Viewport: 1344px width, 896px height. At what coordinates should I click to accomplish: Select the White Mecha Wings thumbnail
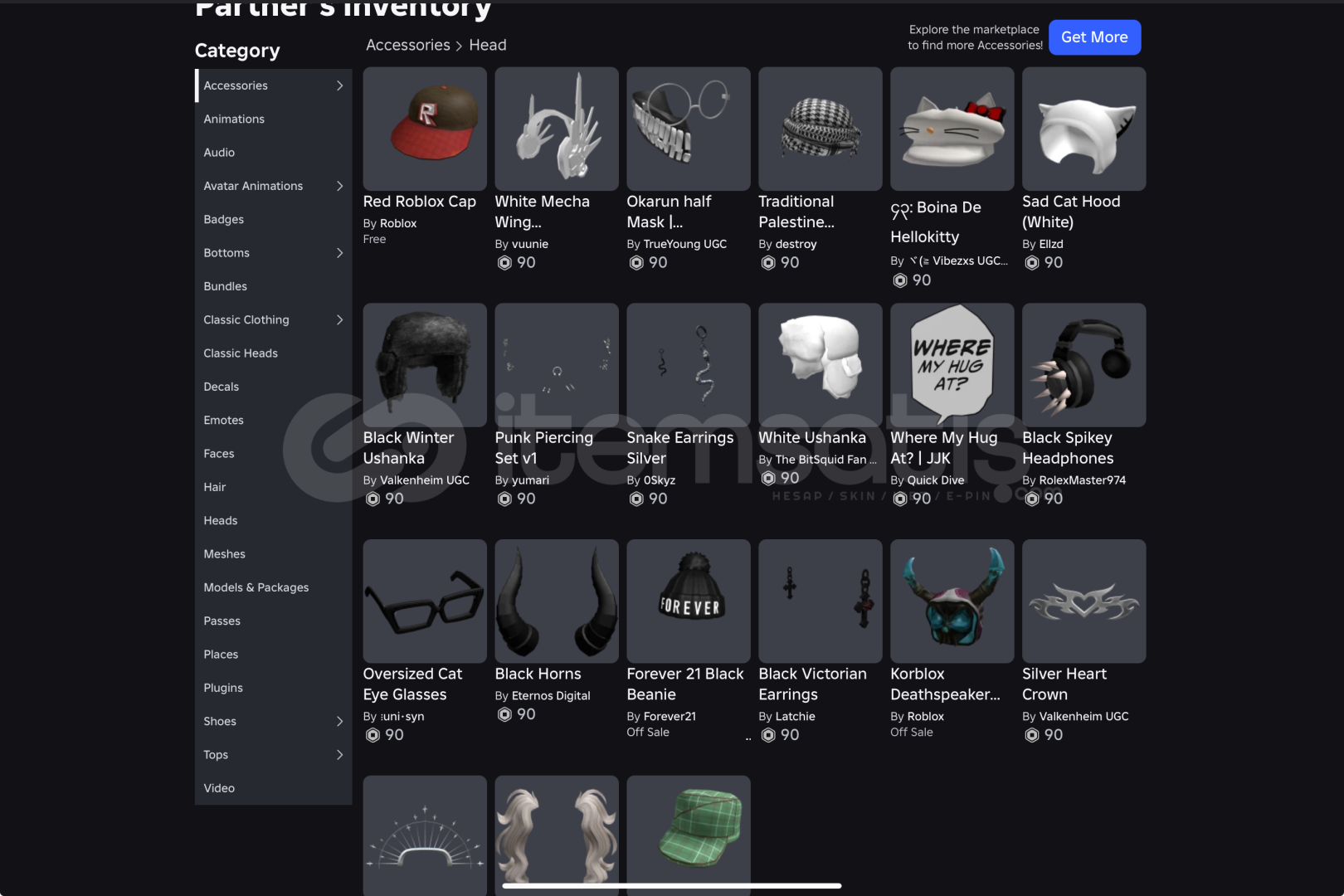pyautogui.click(x=556, y=129)
